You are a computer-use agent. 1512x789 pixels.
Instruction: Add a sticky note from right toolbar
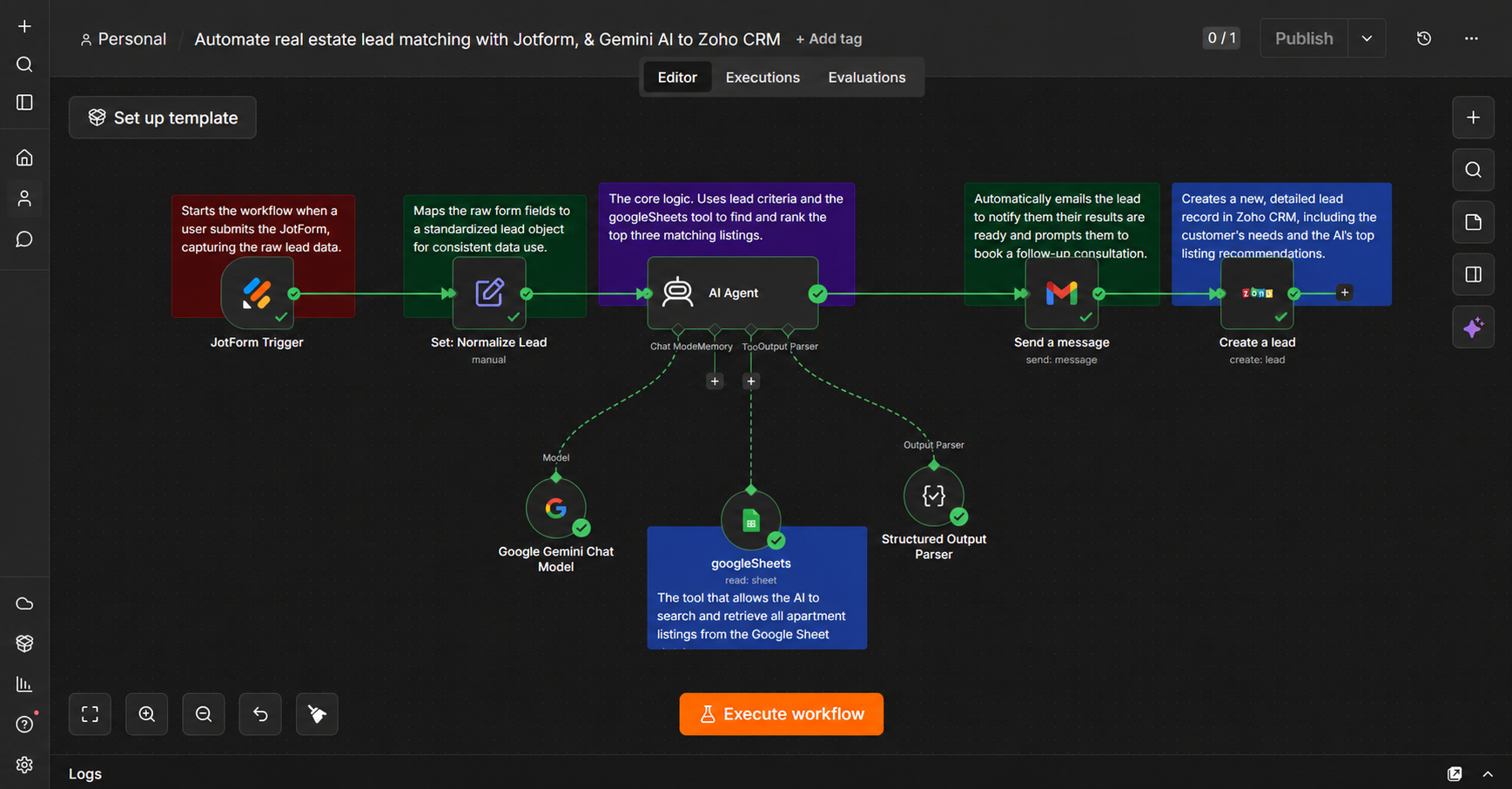[1473, 222]
